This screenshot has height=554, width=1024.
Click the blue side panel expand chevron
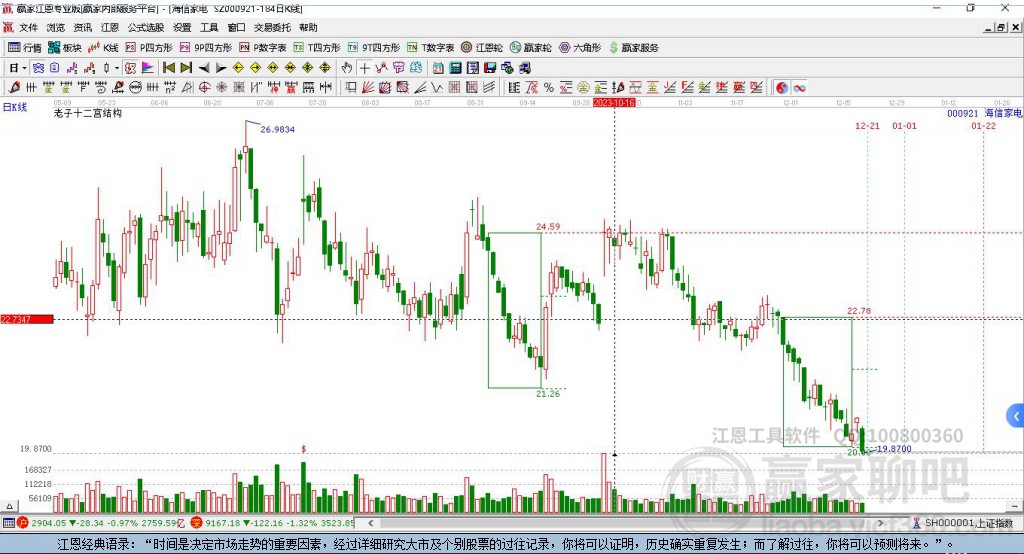(x=1016, y=416)
